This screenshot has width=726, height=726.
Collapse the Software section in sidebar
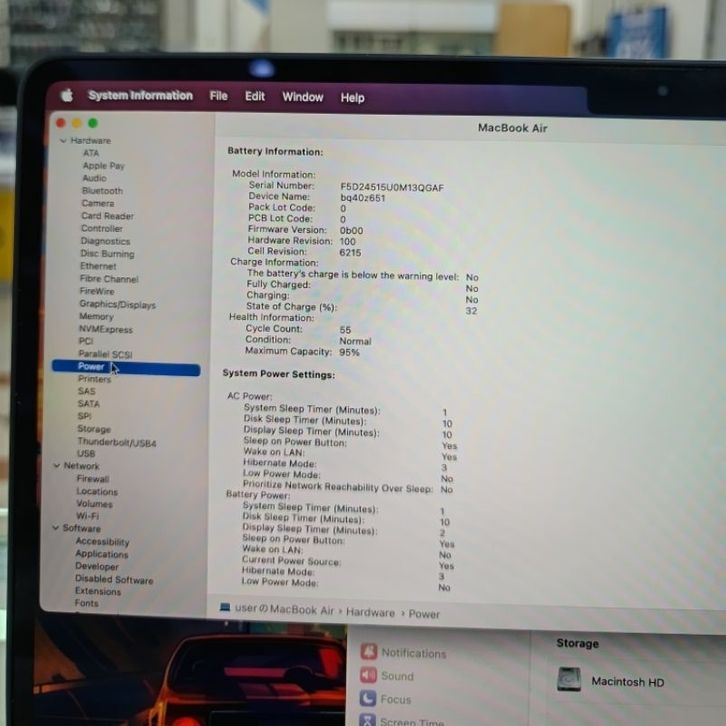[55, 528]
